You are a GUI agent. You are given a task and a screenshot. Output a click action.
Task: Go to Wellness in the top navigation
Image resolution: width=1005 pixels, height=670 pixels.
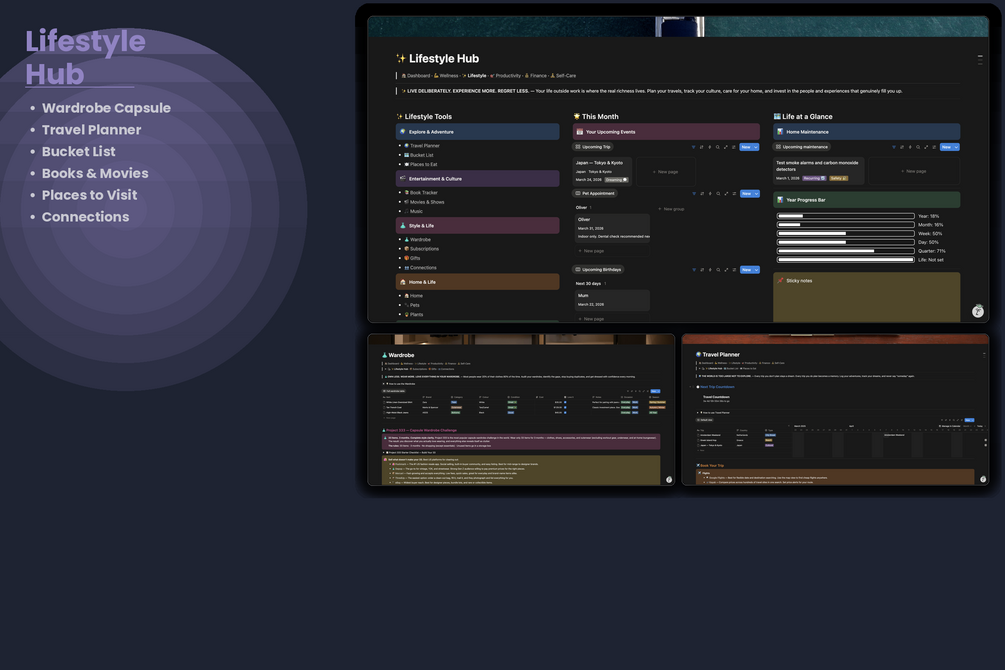(446, 76)
